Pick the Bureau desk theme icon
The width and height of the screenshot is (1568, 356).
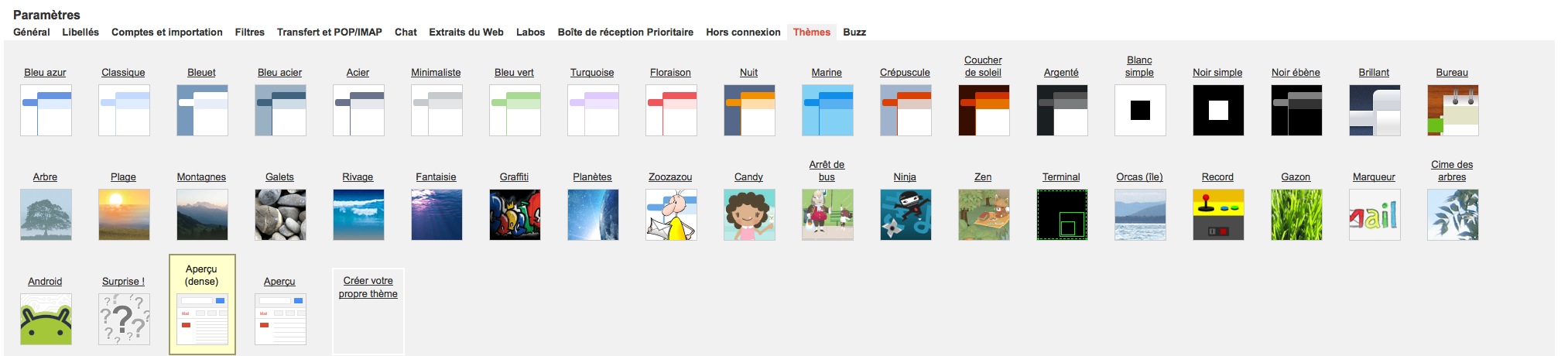pos(1453,110)
